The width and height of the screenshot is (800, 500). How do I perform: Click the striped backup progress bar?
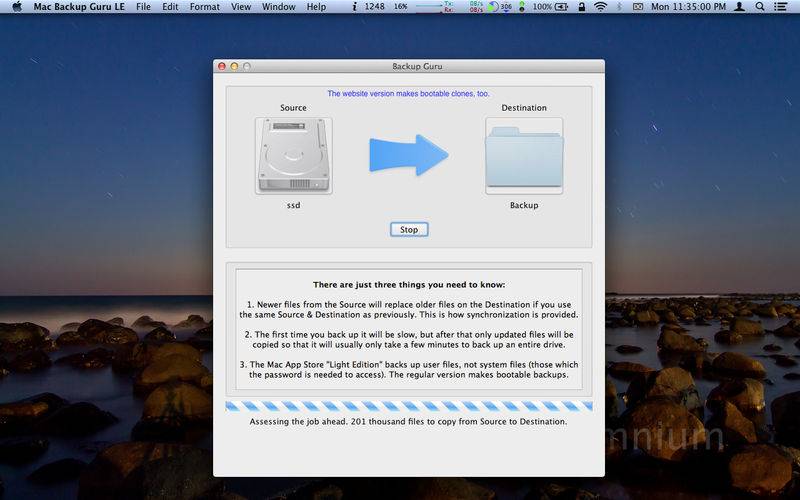409,406
